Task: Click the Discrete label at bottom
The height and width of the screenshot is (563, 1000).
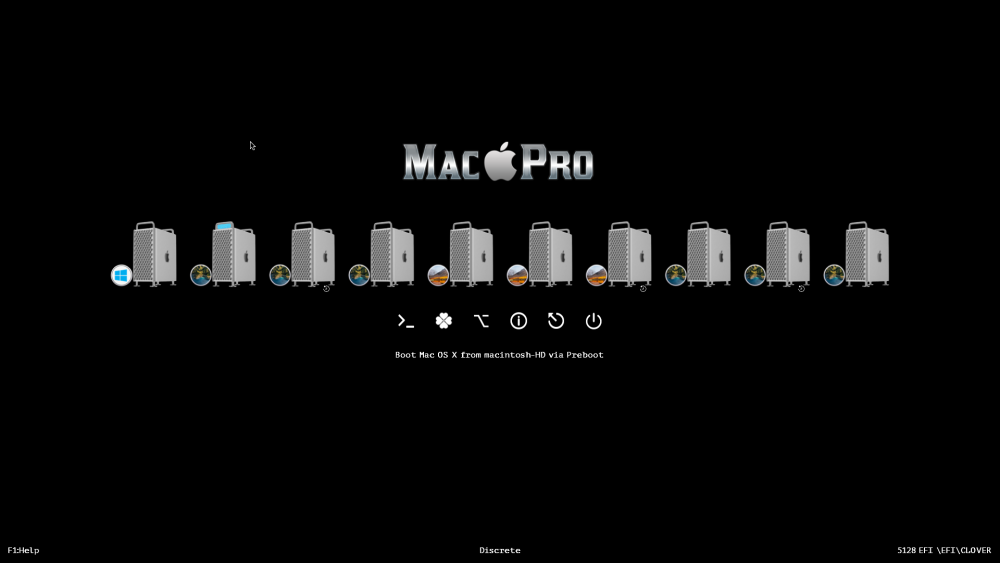Action: pos(500,550)
